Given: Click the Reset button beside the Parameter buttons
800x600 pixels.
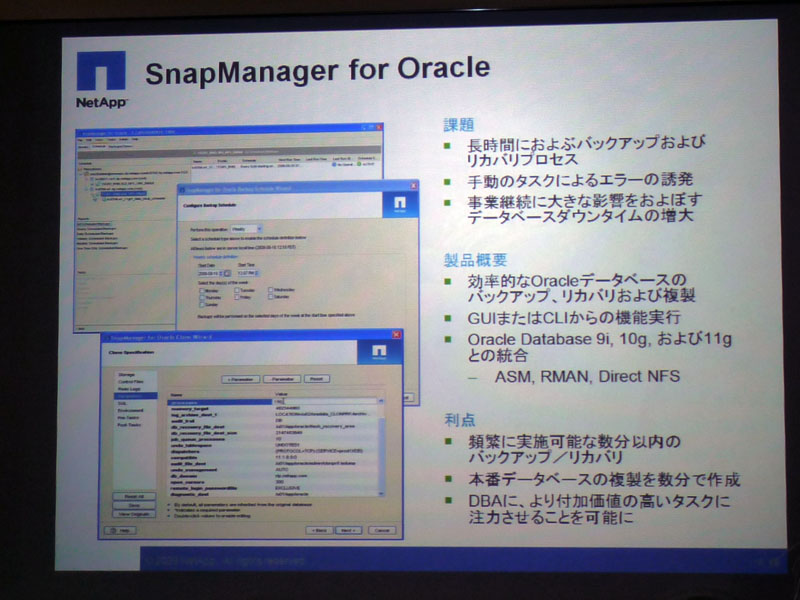Looking at the screenshot, I should pyautogui.click(x=317, y=379).
